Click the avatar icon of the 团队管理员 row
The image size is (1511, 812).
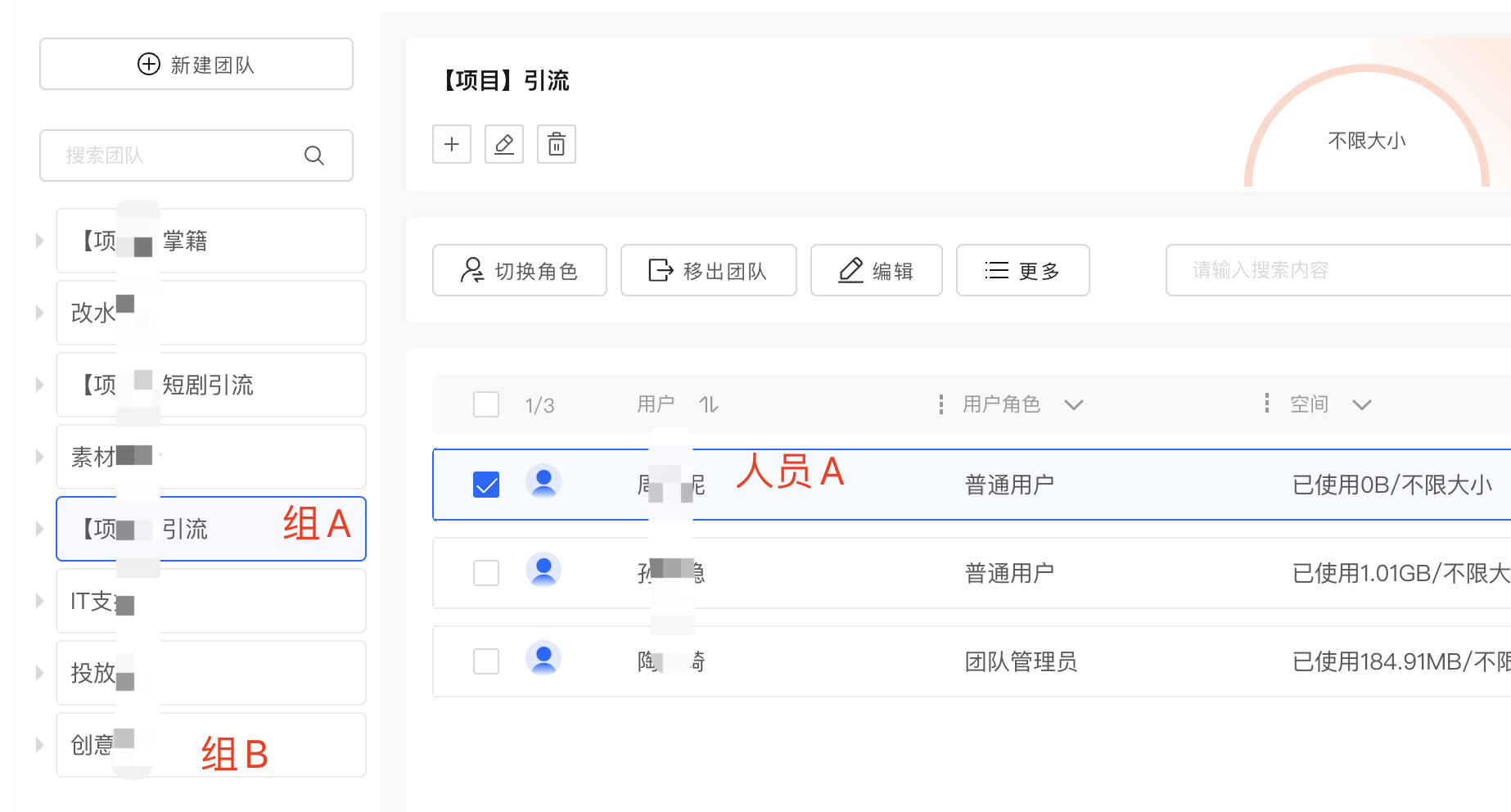(x=544, y=660)
